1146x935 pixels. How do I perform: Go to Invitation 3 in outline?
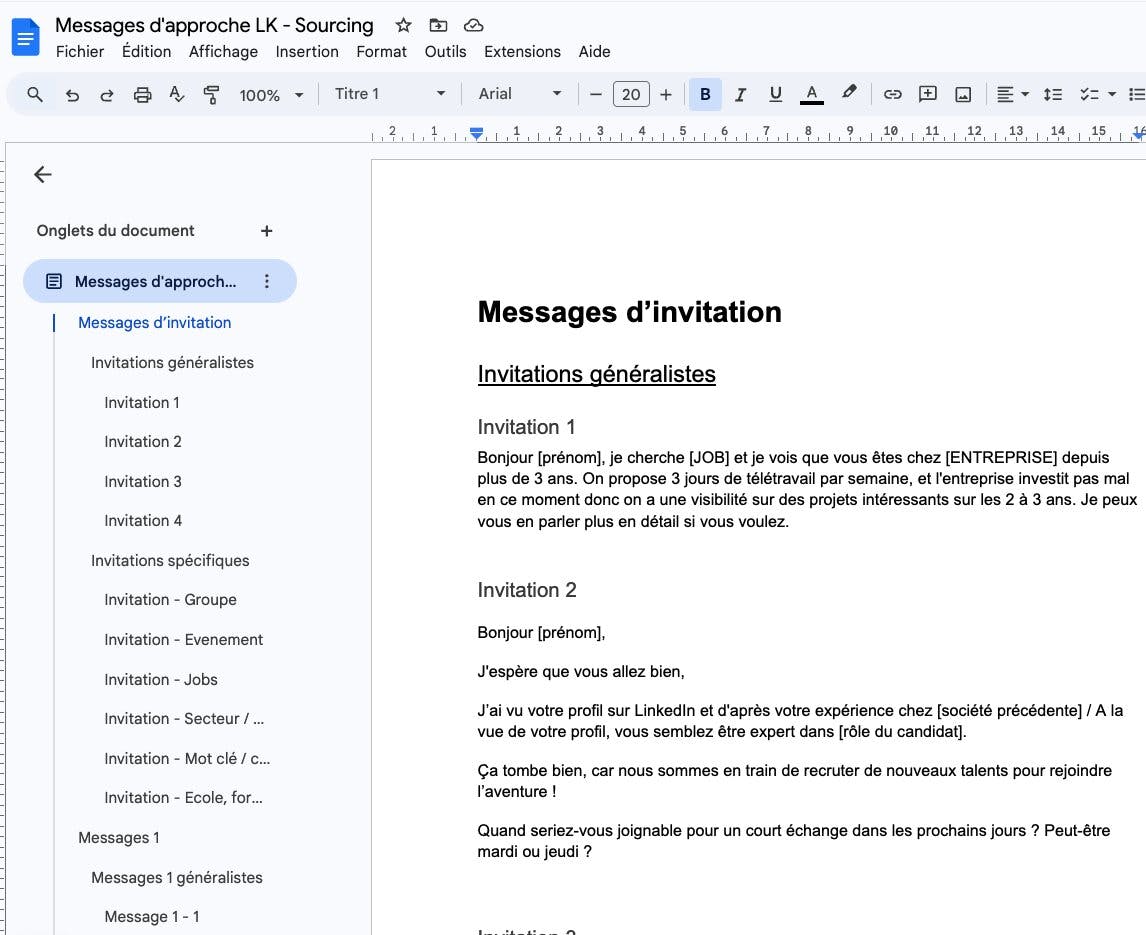pos(143,481)
